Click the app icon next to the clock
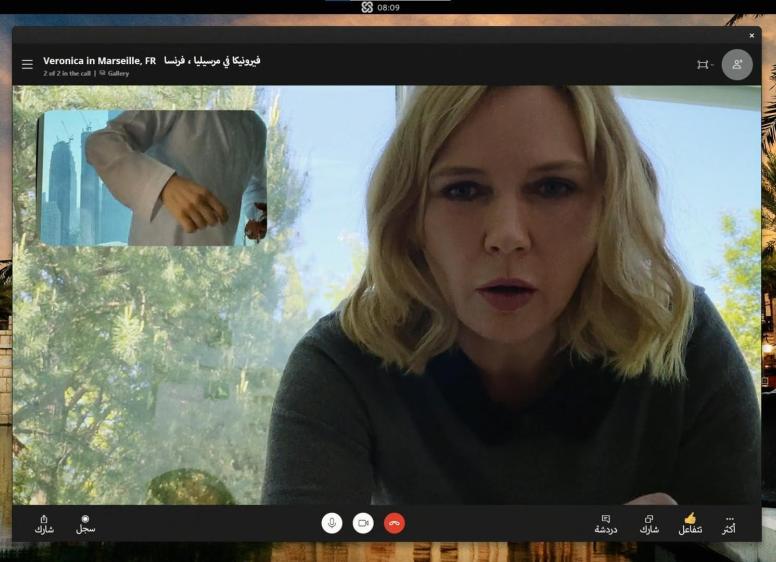Image resolution: width=776 pixels, height=562 pixels. [367, 7]
